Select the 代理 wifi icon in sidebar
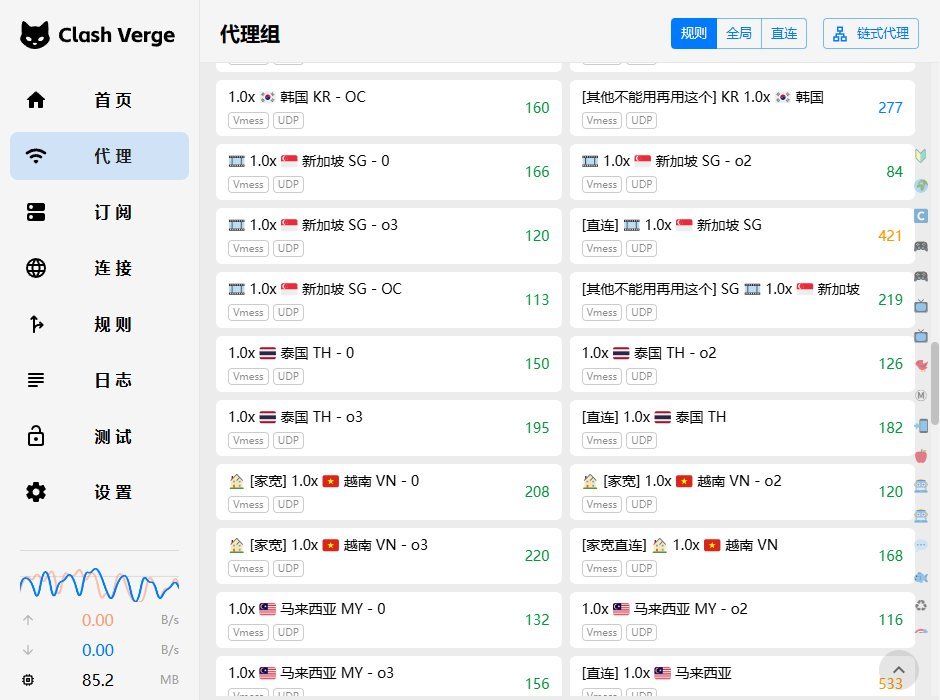Image resolution: width=940 pixels, height=700 pixels. click(x=36, y=156)
